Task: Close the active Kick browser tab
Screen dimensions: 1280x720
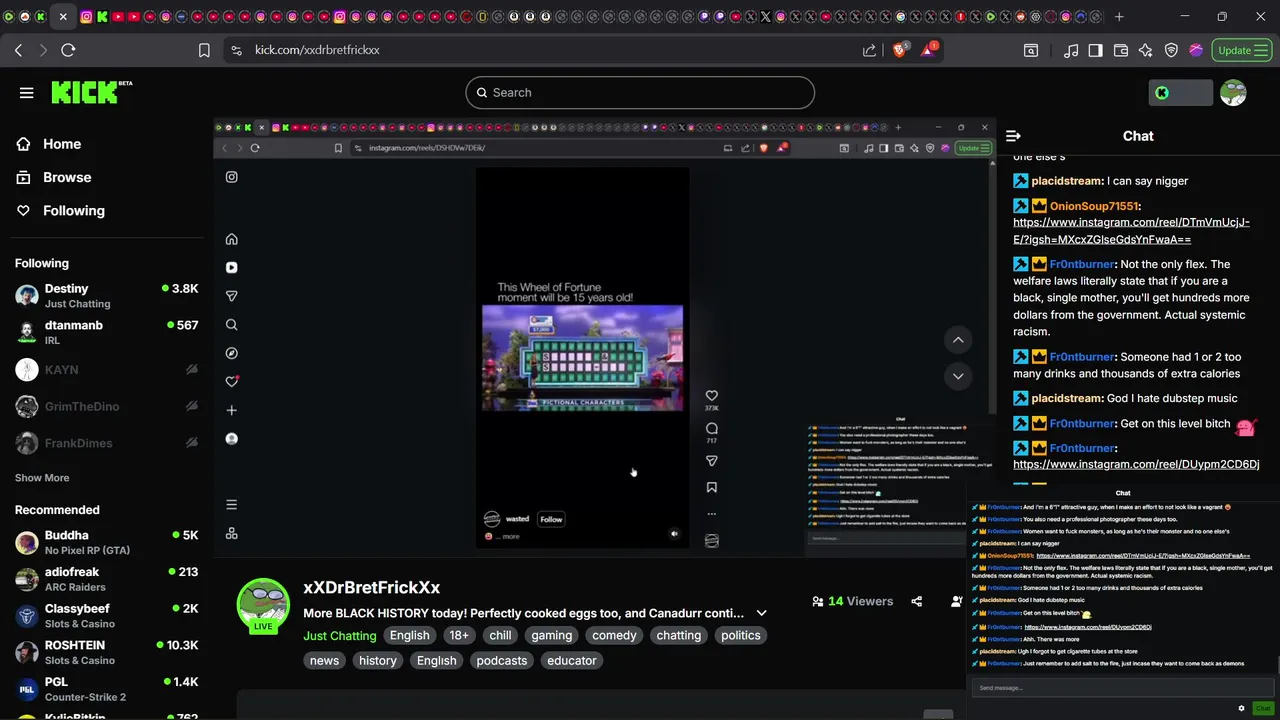Action: (x=63, y=17)
